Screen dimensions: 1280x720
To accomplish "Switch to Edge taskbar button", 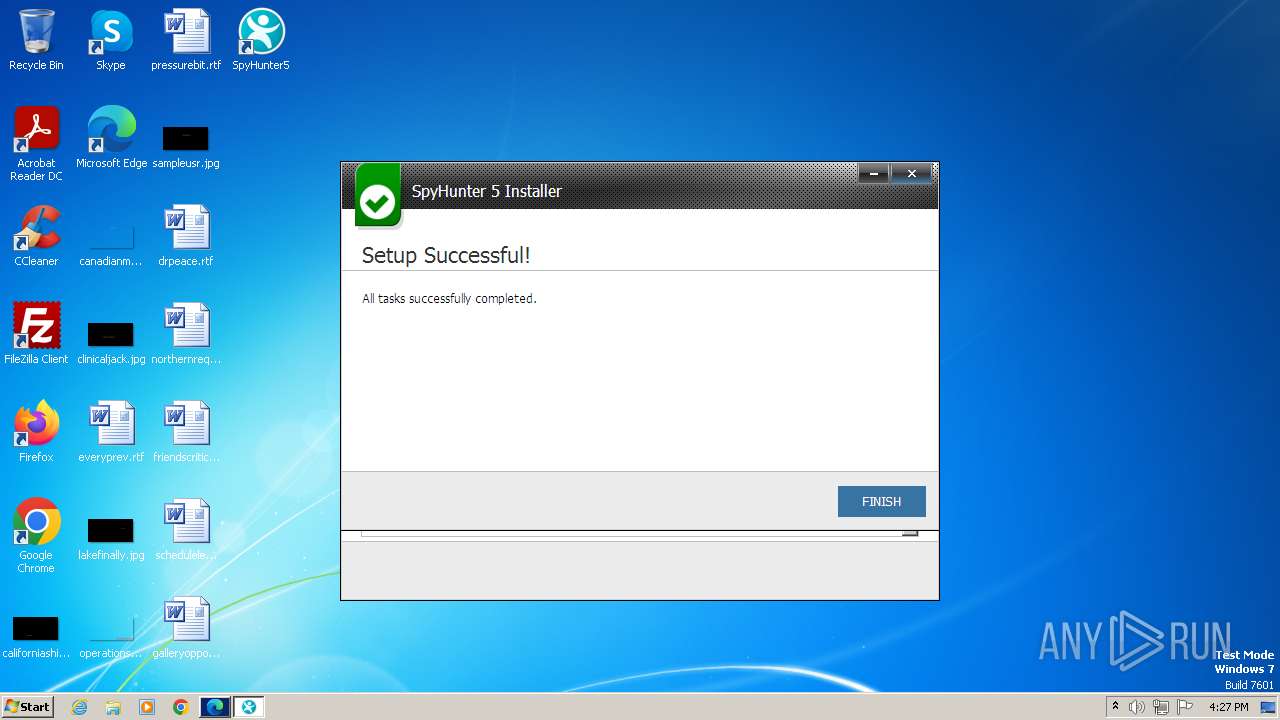I will [214, 707].
